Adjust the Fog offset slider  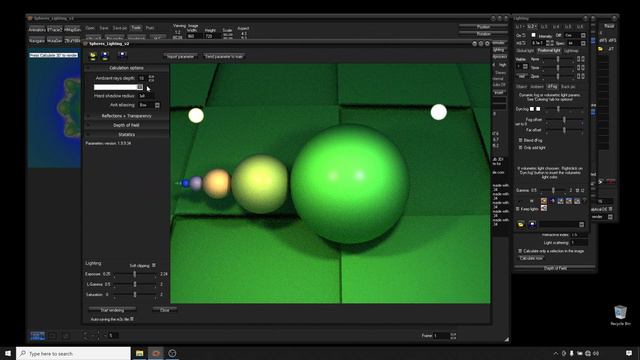[565, 120]
